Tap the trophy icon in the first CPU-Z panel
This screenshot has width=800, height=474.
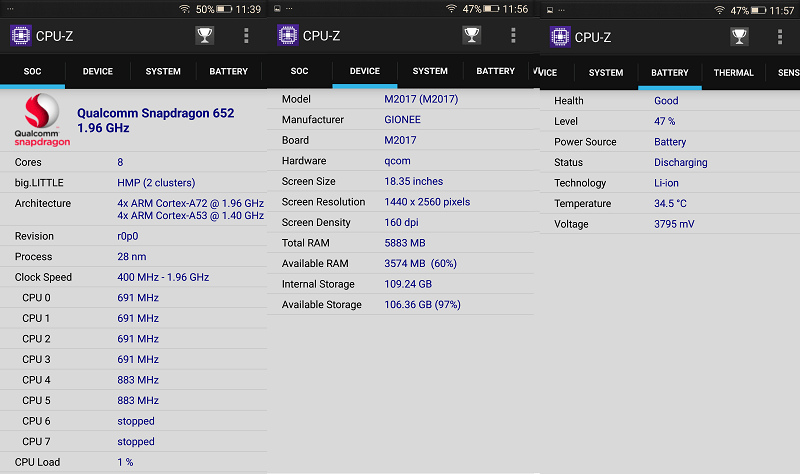[x=205, y=35]
